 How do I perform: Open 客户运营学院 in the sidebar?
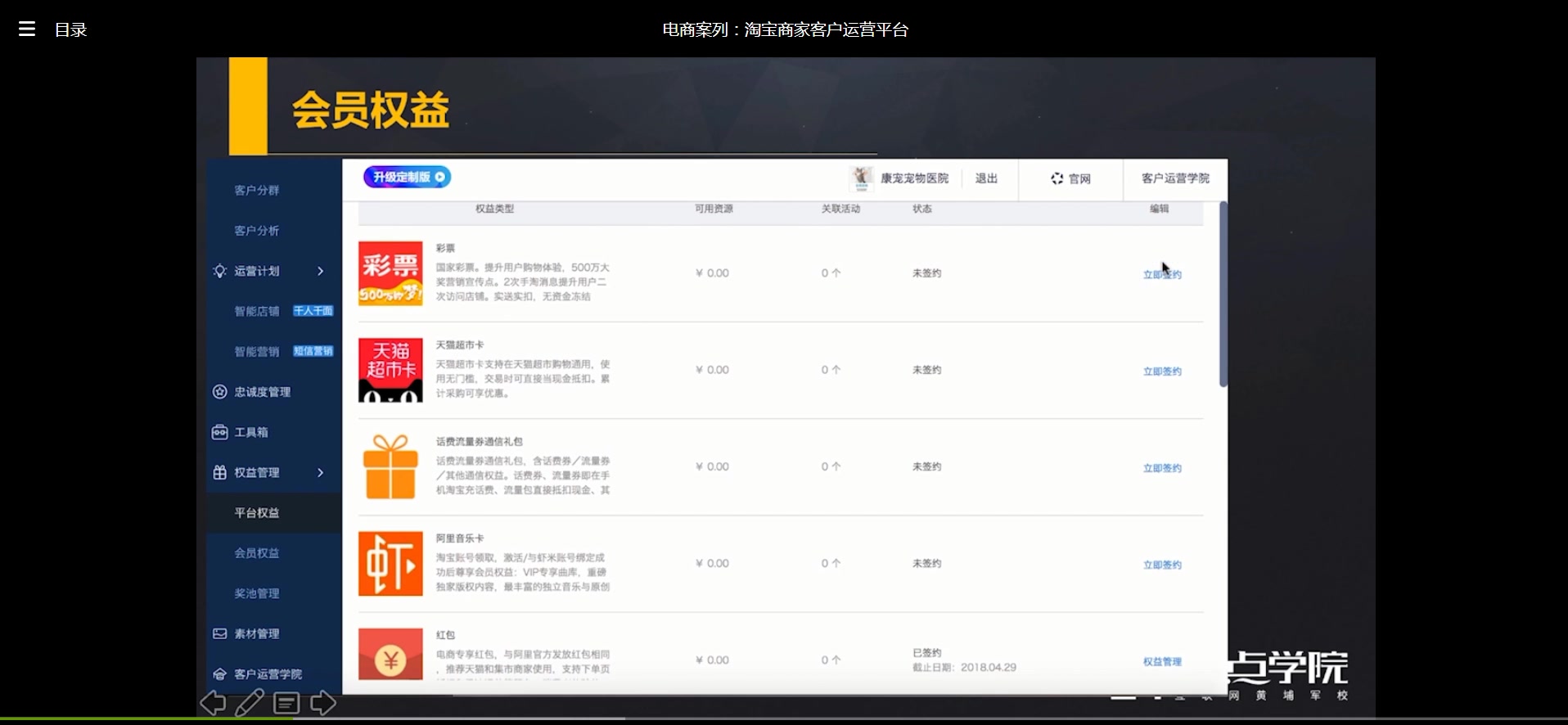pyautogui.click(x=268, y=674)
